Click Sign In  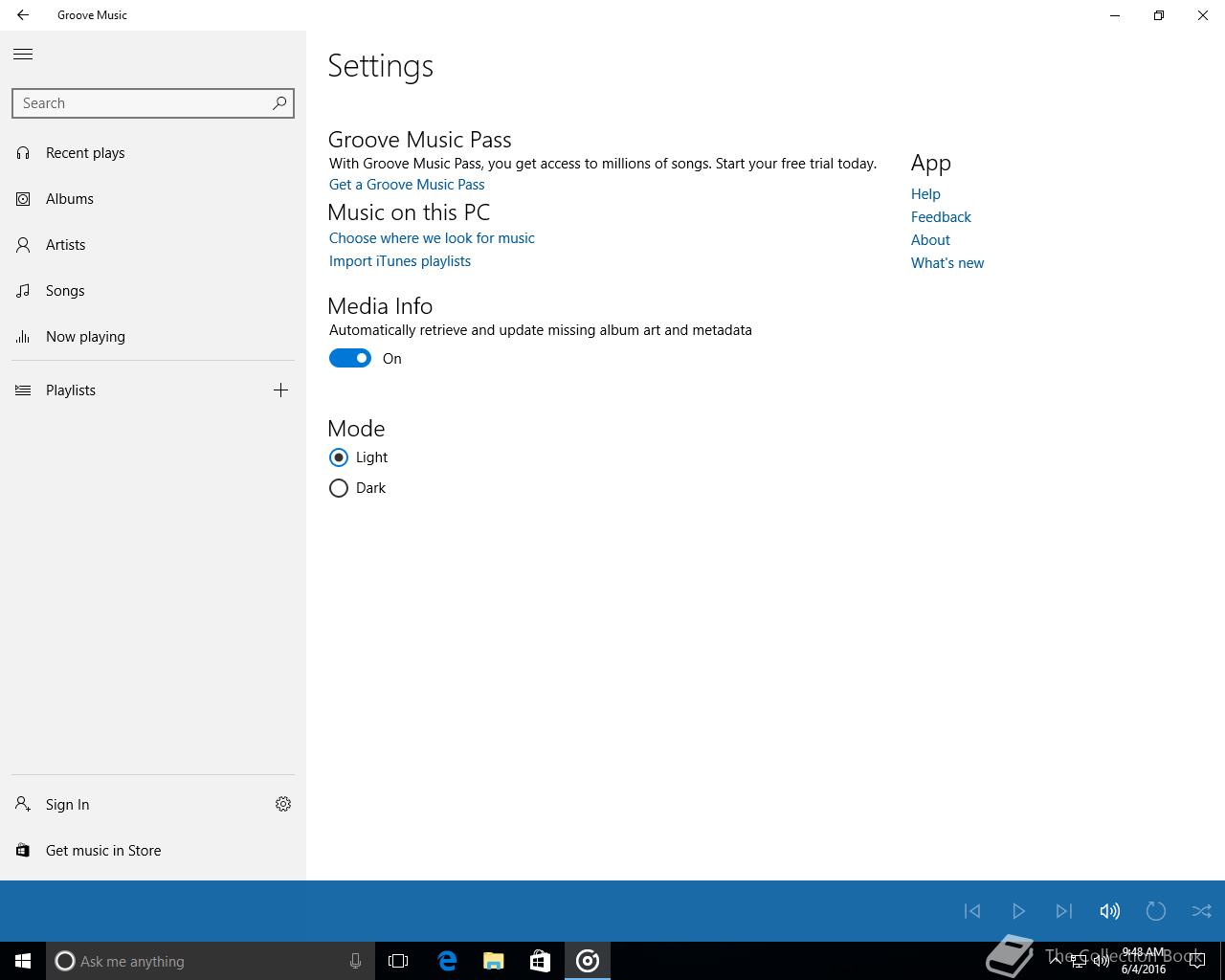pos(129,805)
